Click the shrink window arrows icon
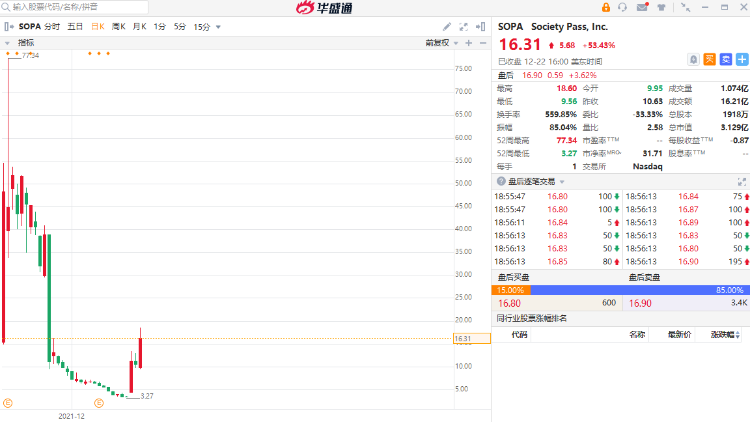The height and width of the screenshot is (422, 750). click(x=685, y=7)
